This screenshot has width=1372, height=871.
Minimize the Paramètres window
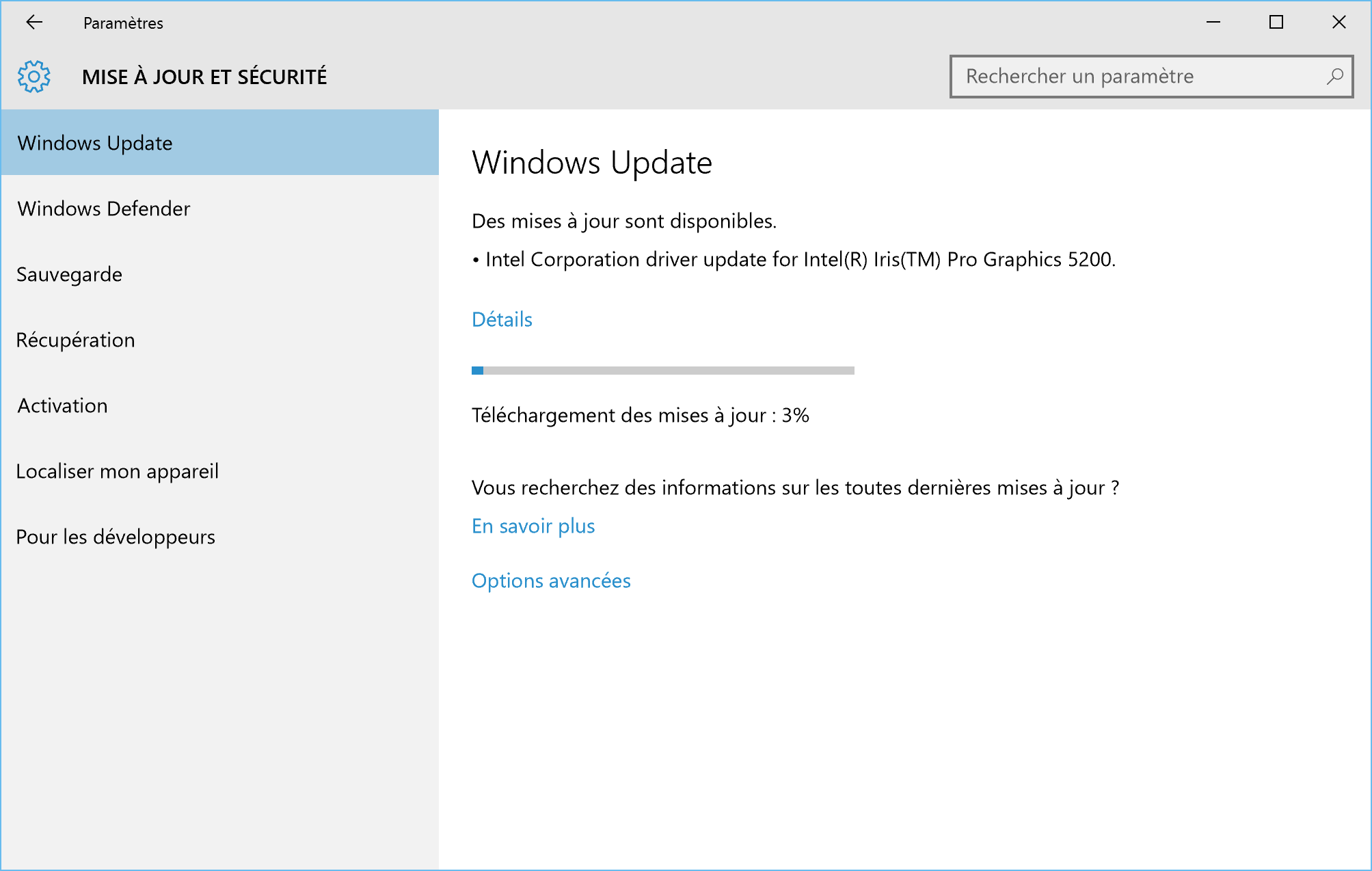(1213, 23)
